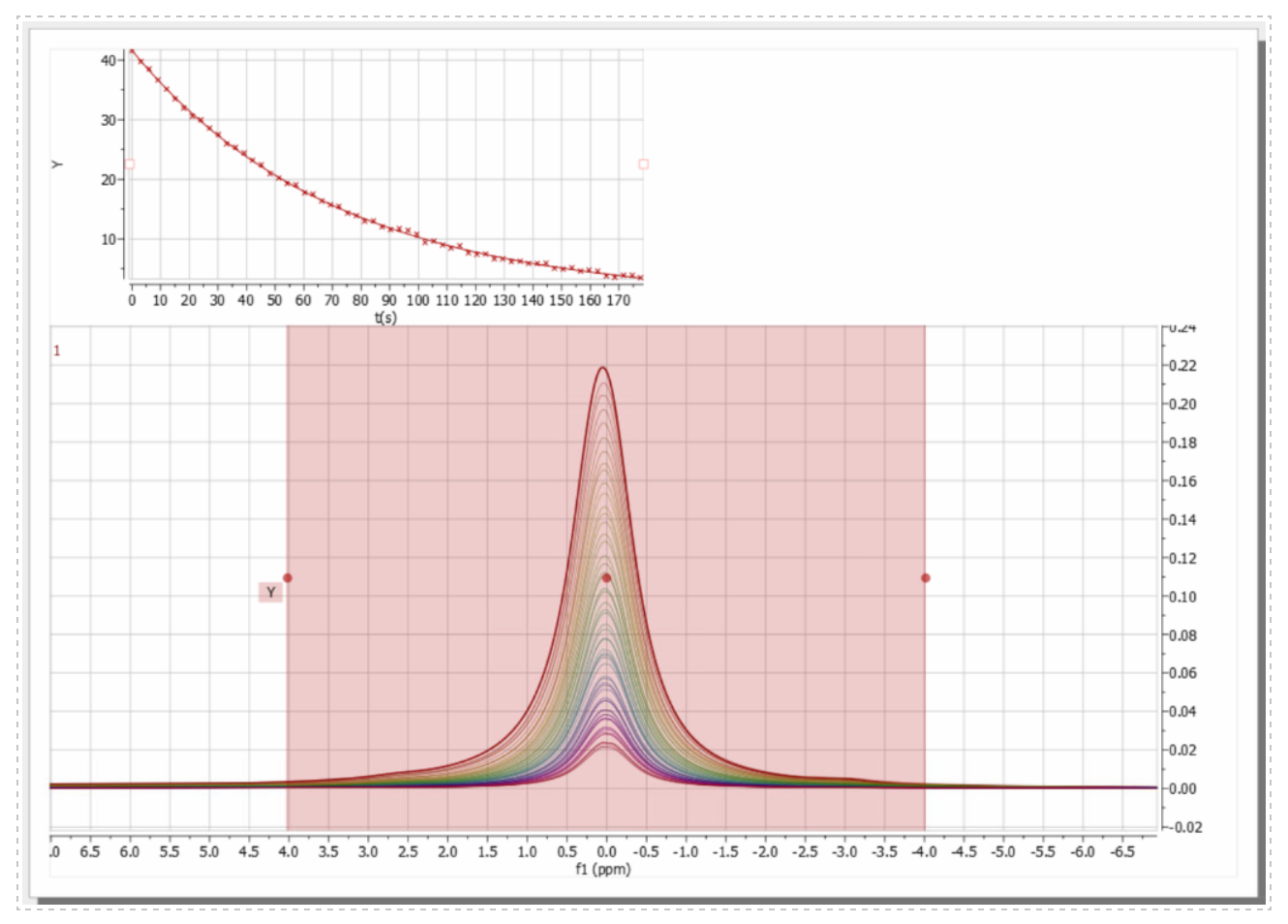Click the f1 (ppm) axis title
1288x924 pixels.
(602, 869)
